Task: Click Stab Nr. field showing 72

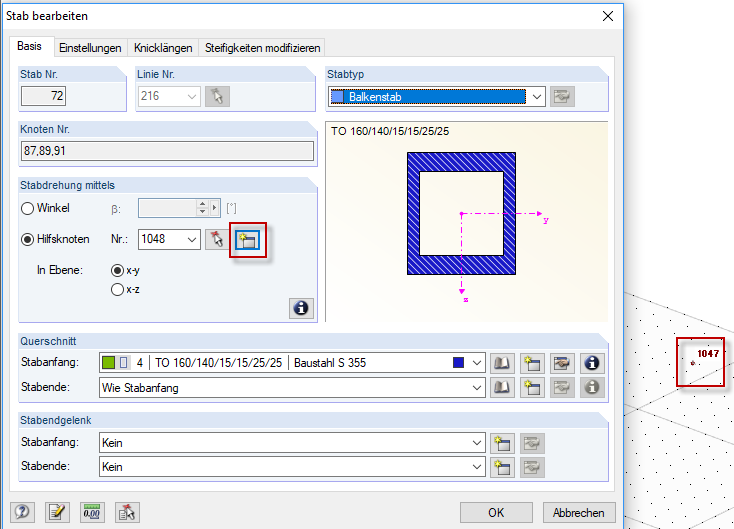Action: click(43, 96)
